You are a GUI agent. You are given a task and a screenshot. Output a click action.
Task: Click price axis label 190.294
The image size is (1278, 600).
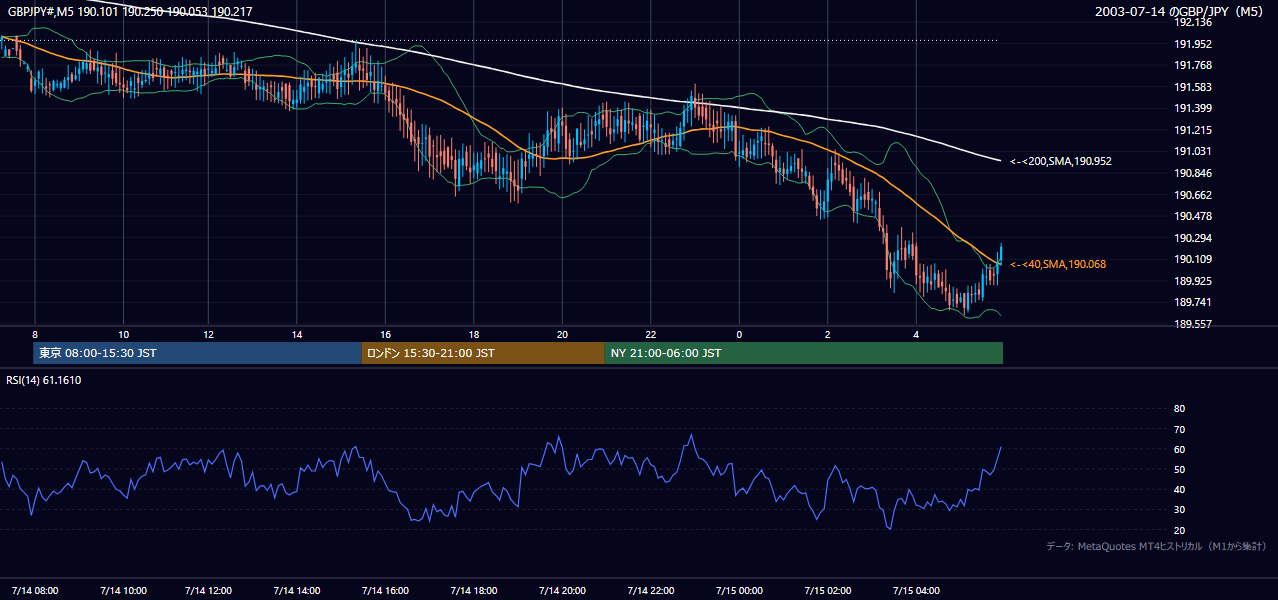click(x=1193, y=238)
